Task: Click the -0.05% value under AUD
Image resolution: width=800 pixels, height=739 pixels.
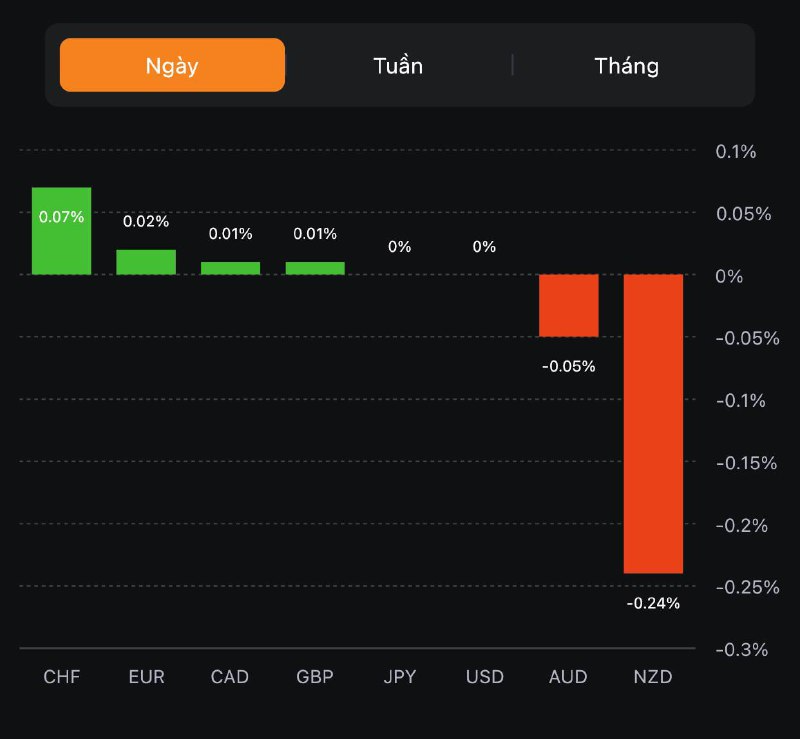Action: [x=569, y=366]
